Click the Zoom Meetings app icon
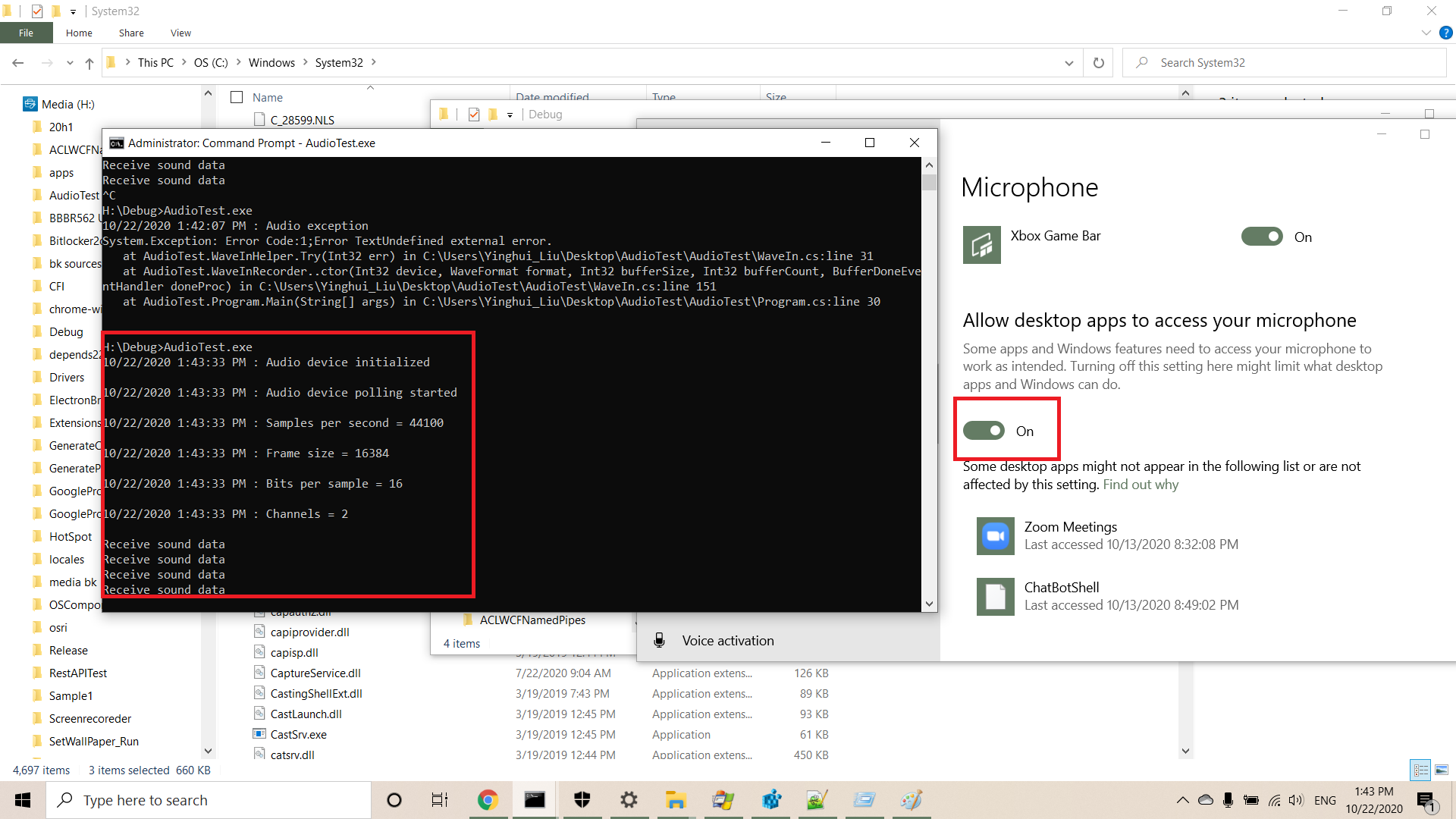 click(995, 536)
